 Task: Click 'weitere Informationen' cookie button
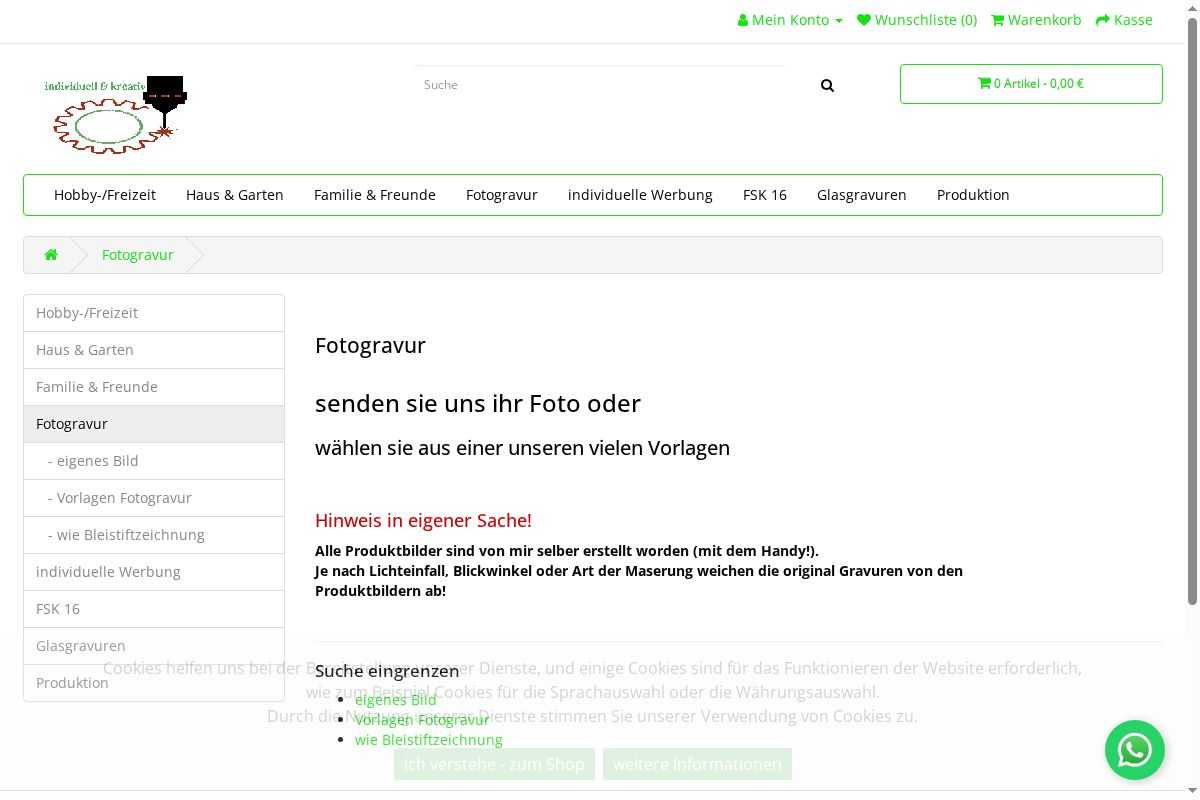pos(697,764)
